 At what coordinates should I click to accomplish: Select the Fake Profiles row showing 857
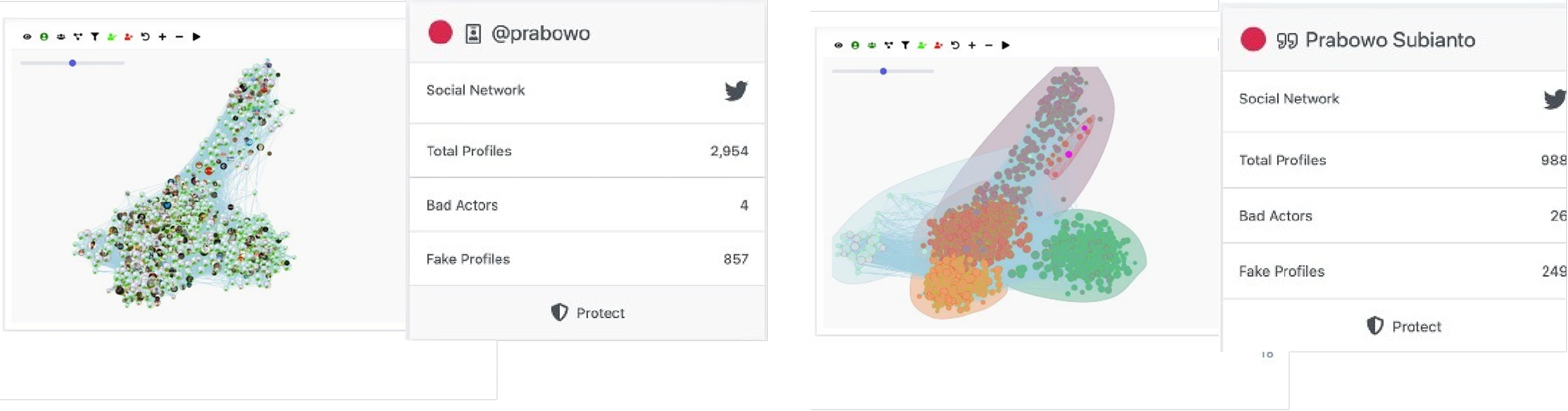pos(587,259)
